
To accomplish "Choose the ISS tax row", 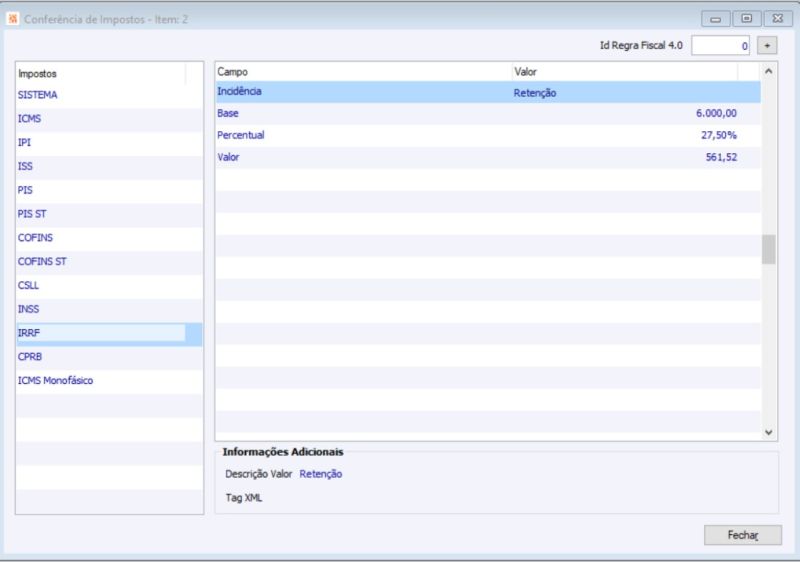I will 109,166.
